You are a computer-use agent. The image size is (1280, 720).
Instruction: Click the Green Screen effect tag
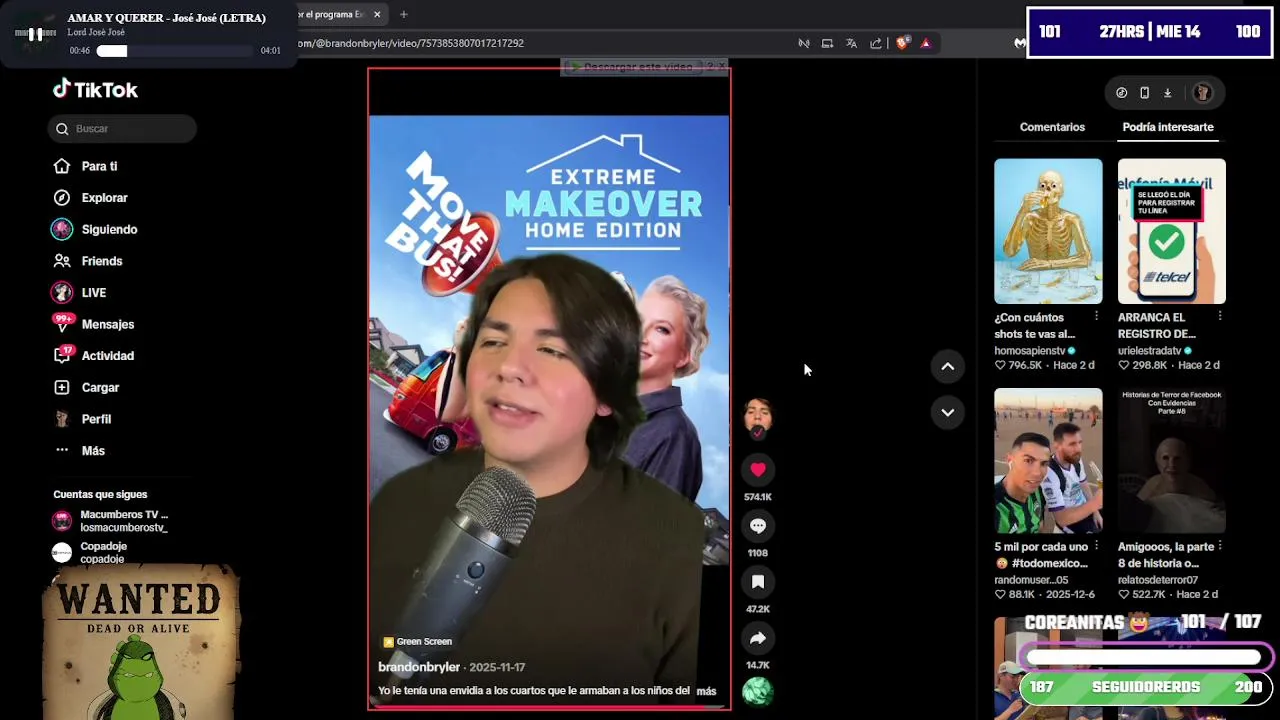[x=417, y=642]
